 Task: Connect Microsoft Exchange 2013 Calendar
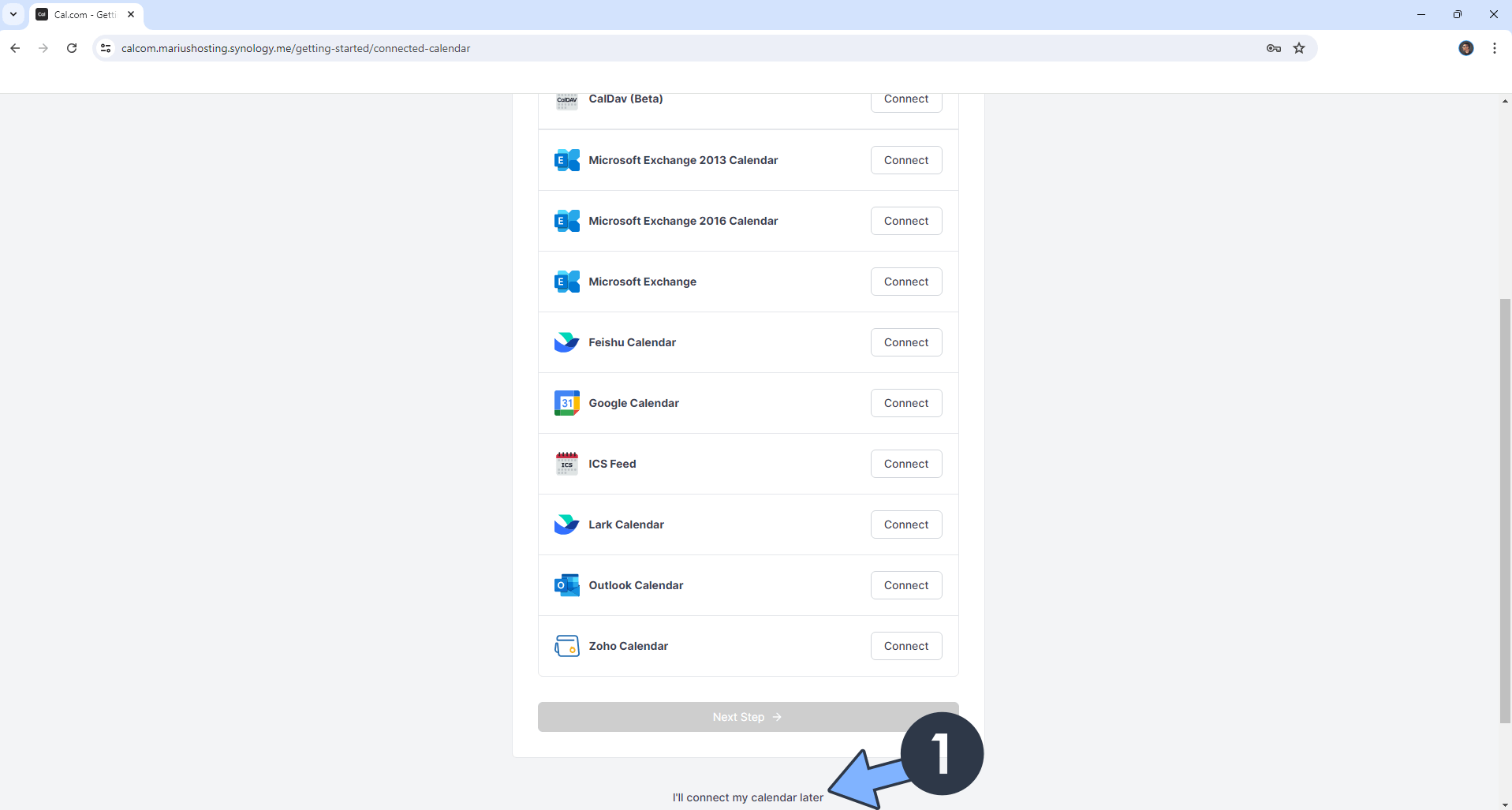(x=906, y=160)
